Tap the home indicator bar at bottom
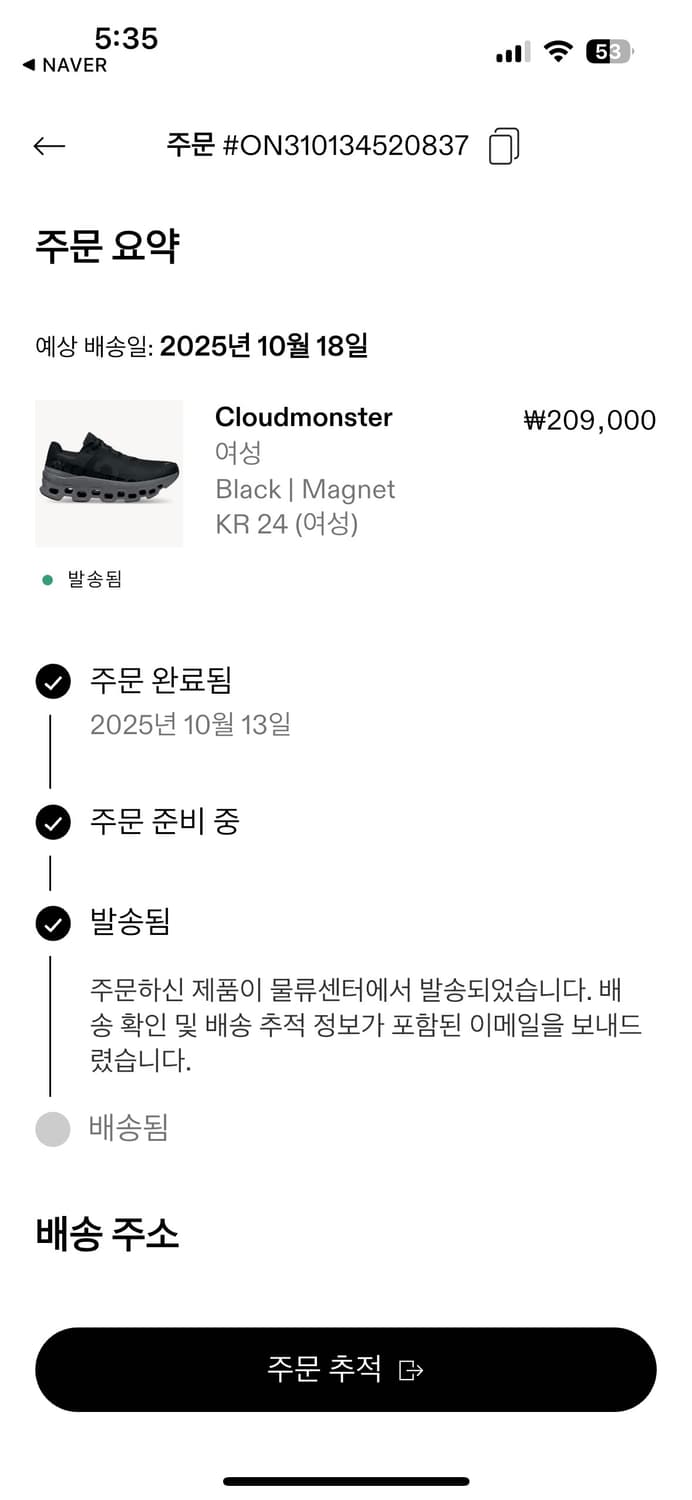This screenshot has height=1500, width=692. click(x=346, y=1481)
